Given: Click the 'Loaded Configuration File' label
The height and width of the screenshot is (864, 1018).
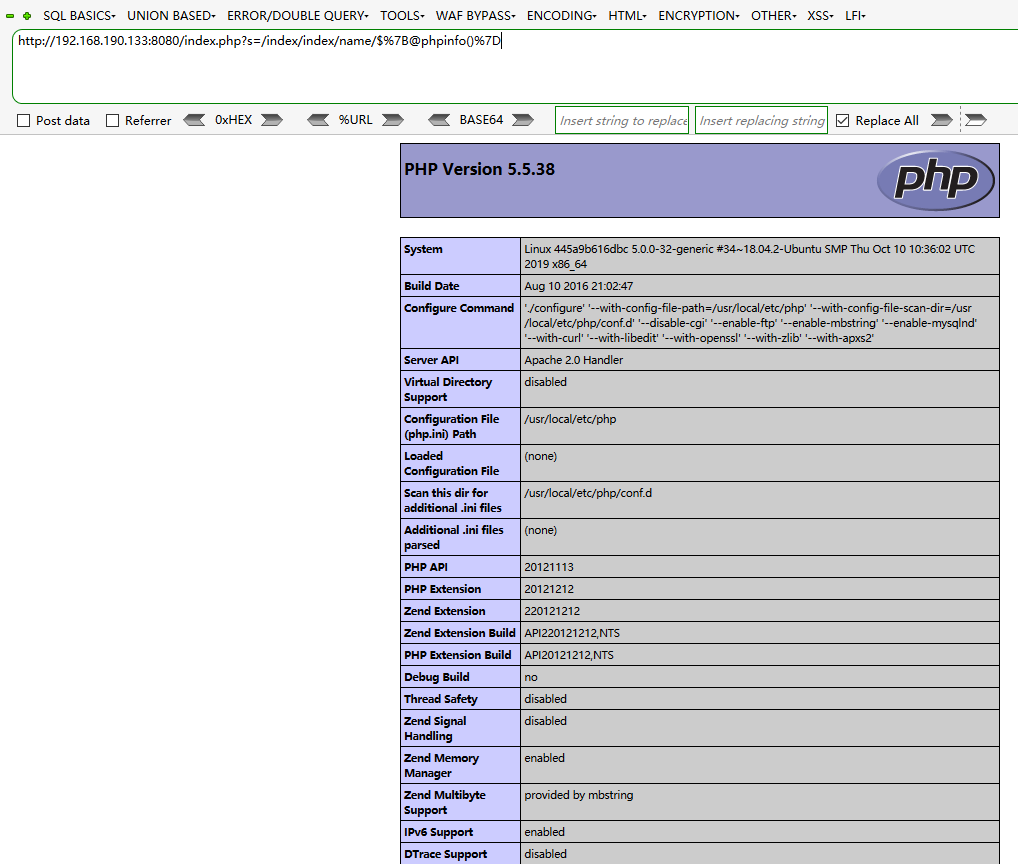Looking at the screenshot, I should (452, 463).
